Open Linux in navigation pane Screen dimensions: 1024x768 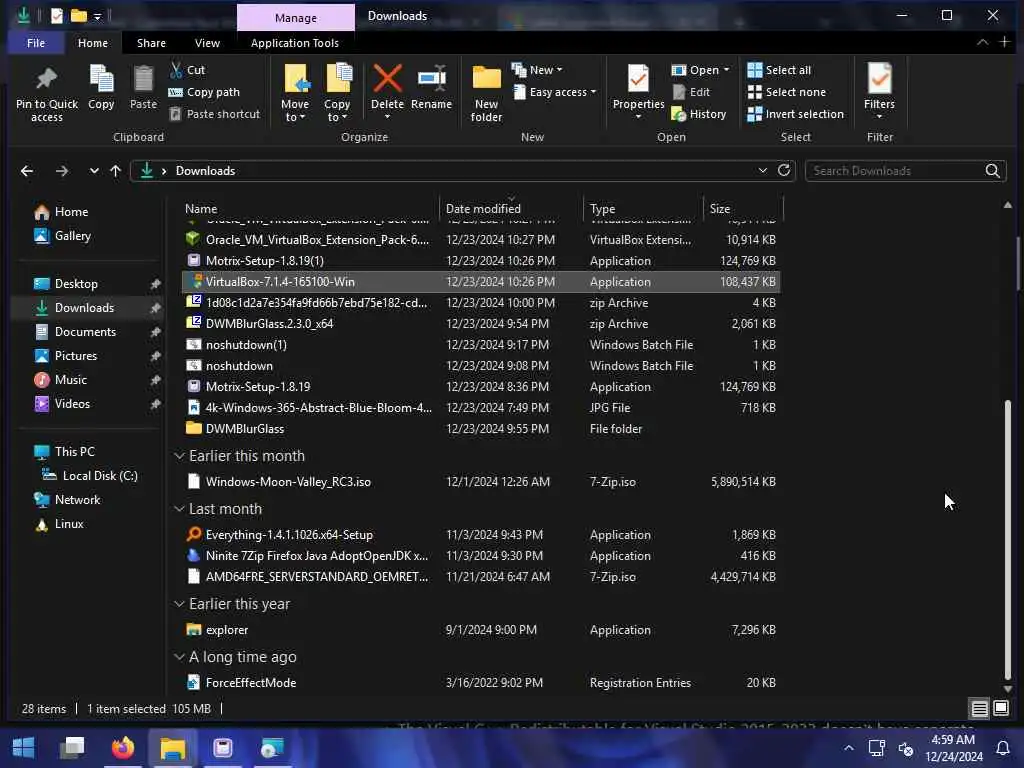pyautogui.click(x=69, y=524)
